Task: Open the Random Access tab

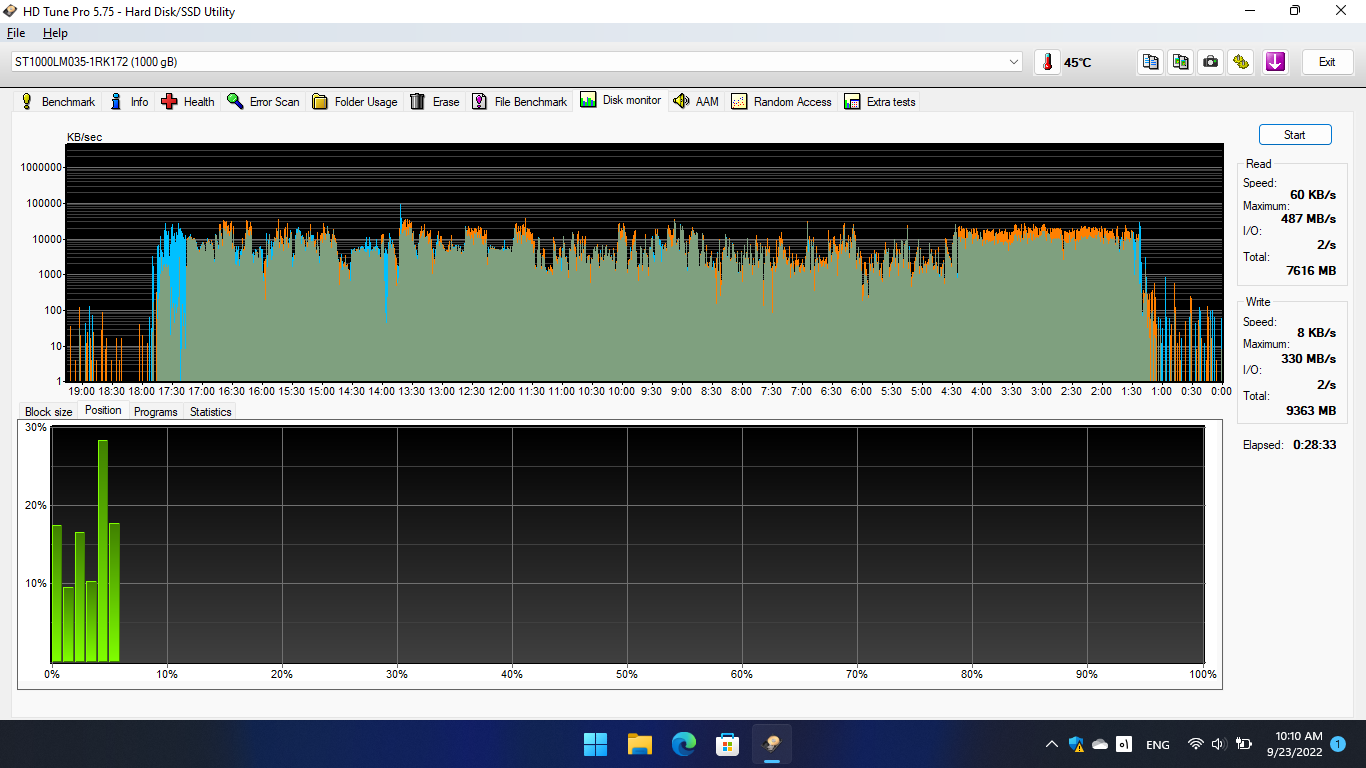Action: 781,102
